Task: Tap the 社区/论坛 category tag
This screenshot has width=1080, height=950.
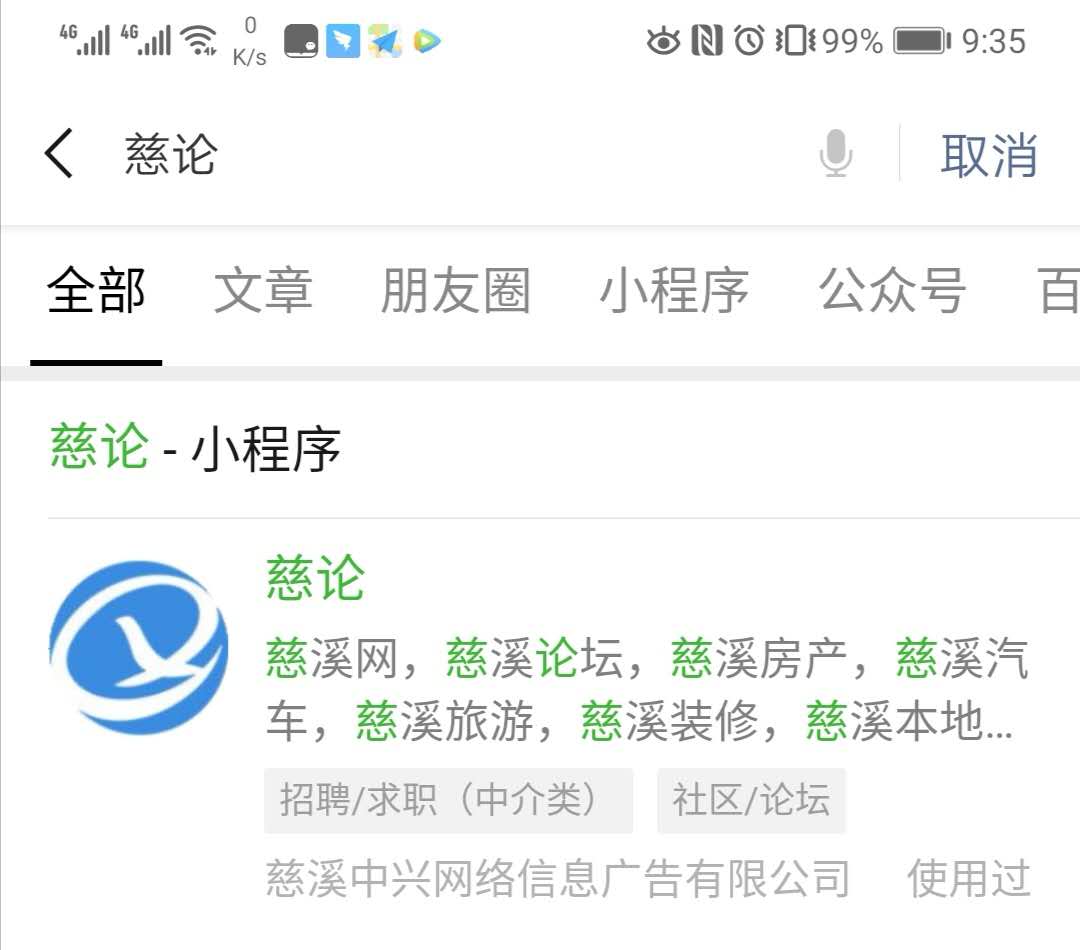Action: tap(751, 801)
